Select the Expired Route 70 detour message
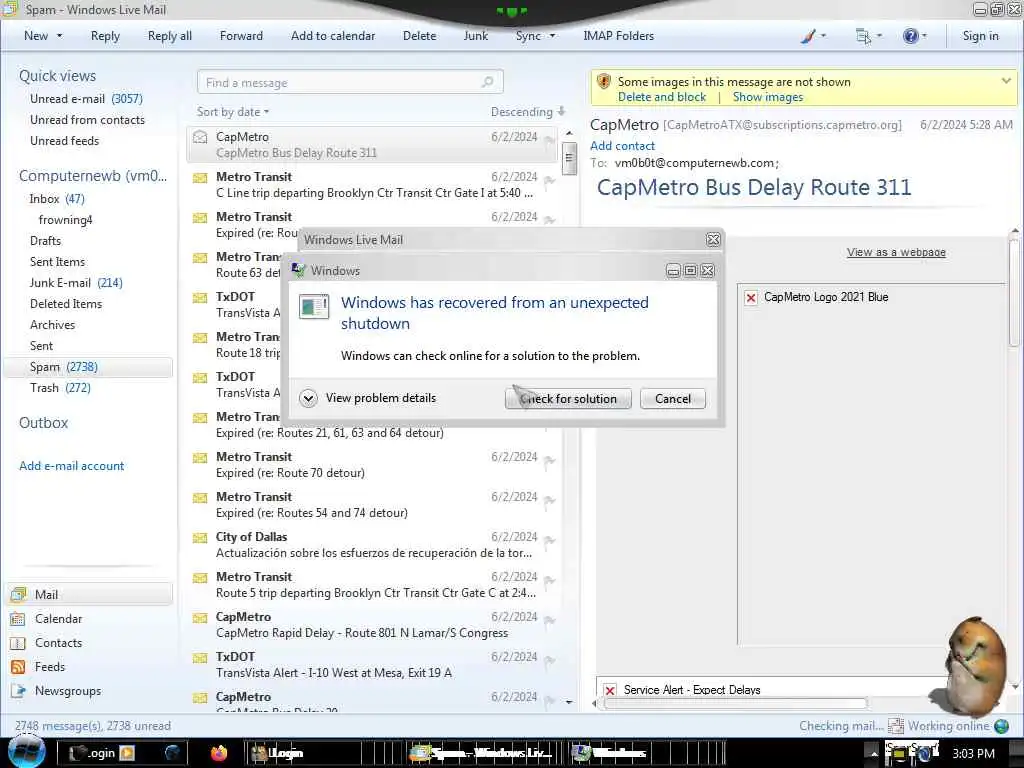This screenshot has height=768, width=1024. [x=372, y=464]
